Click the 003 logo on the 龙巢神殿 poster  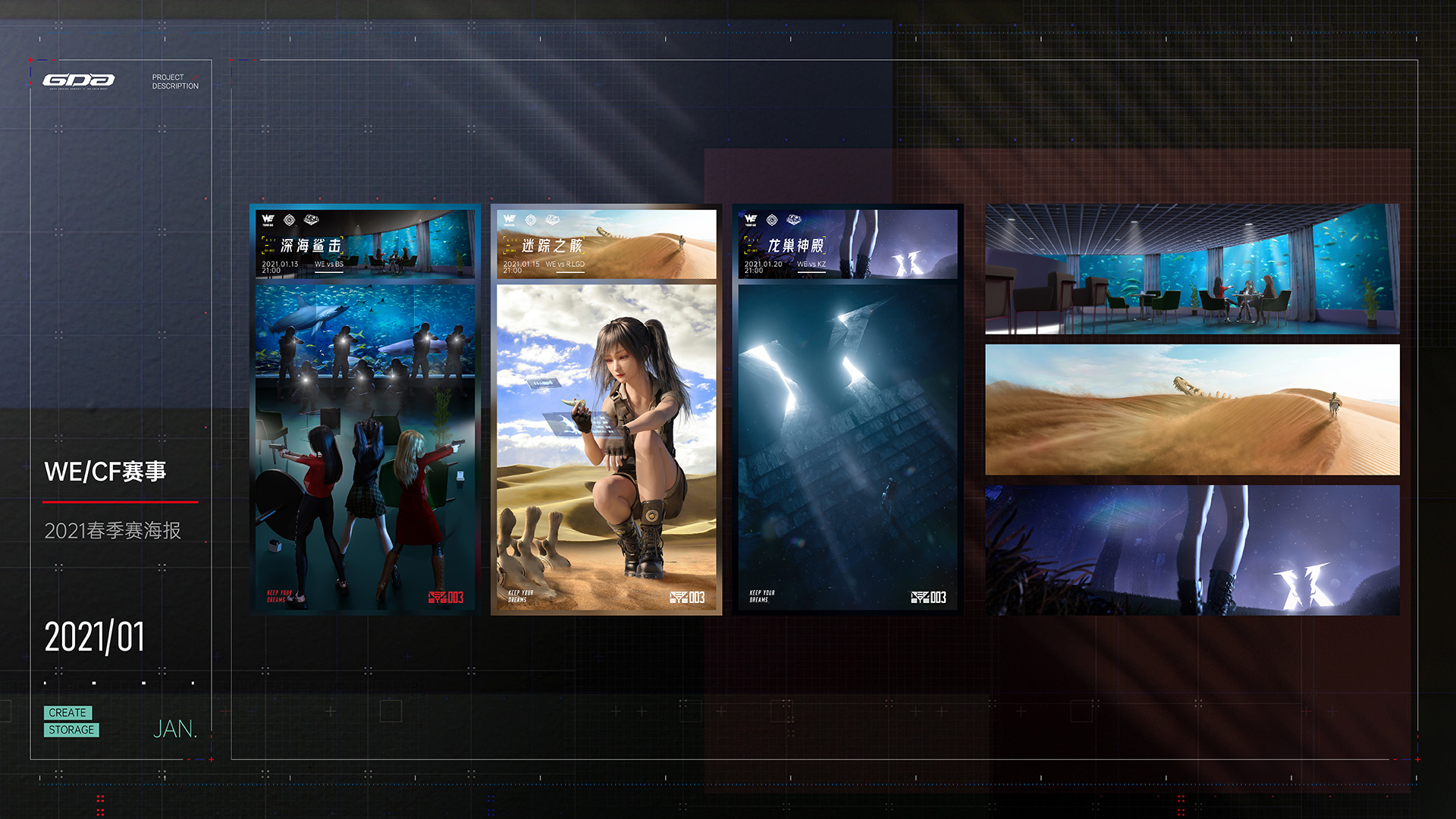[x=928, y=598]
